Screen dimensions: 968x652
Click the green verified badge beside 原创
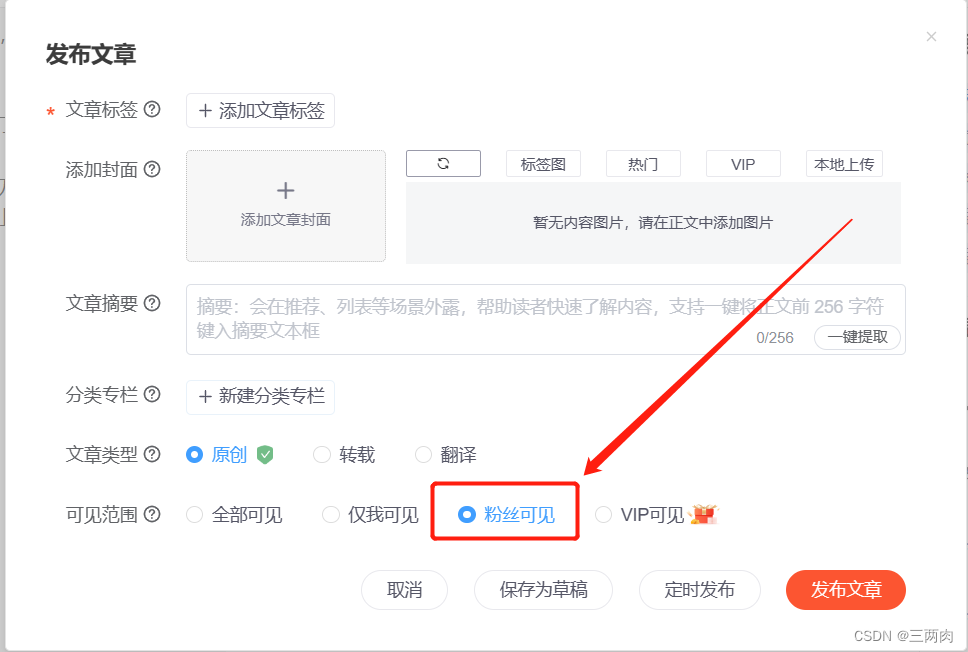pos(264,454)
